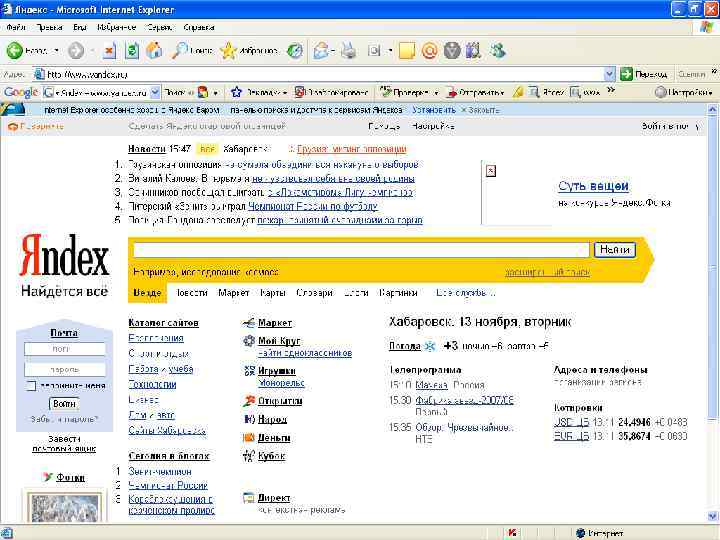The image size is (720, 540).
Task: Close the Yandex Bar banner via Закрыть
Action: tap(480, 110)
